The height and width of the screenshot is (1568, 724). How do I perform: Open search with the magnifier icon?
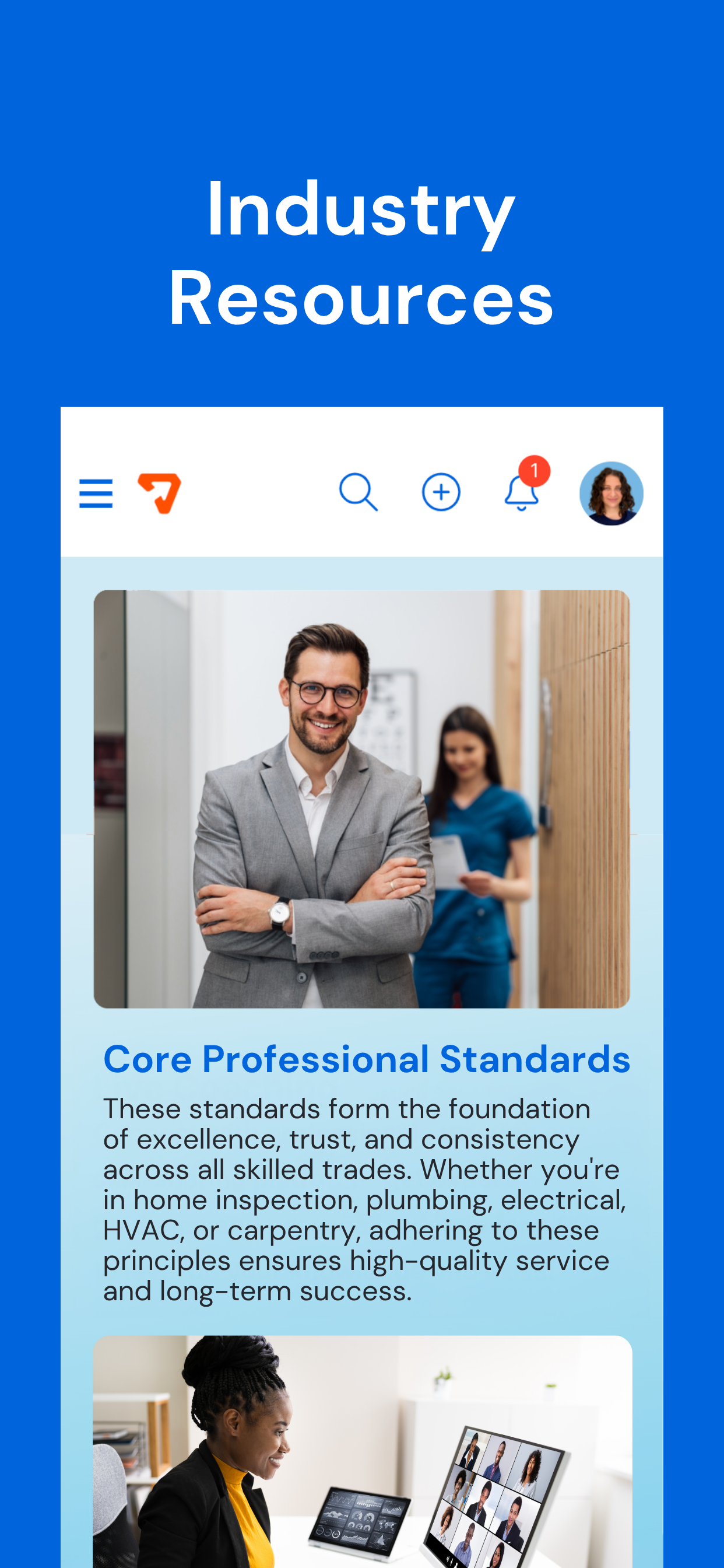tap(359, 492)
